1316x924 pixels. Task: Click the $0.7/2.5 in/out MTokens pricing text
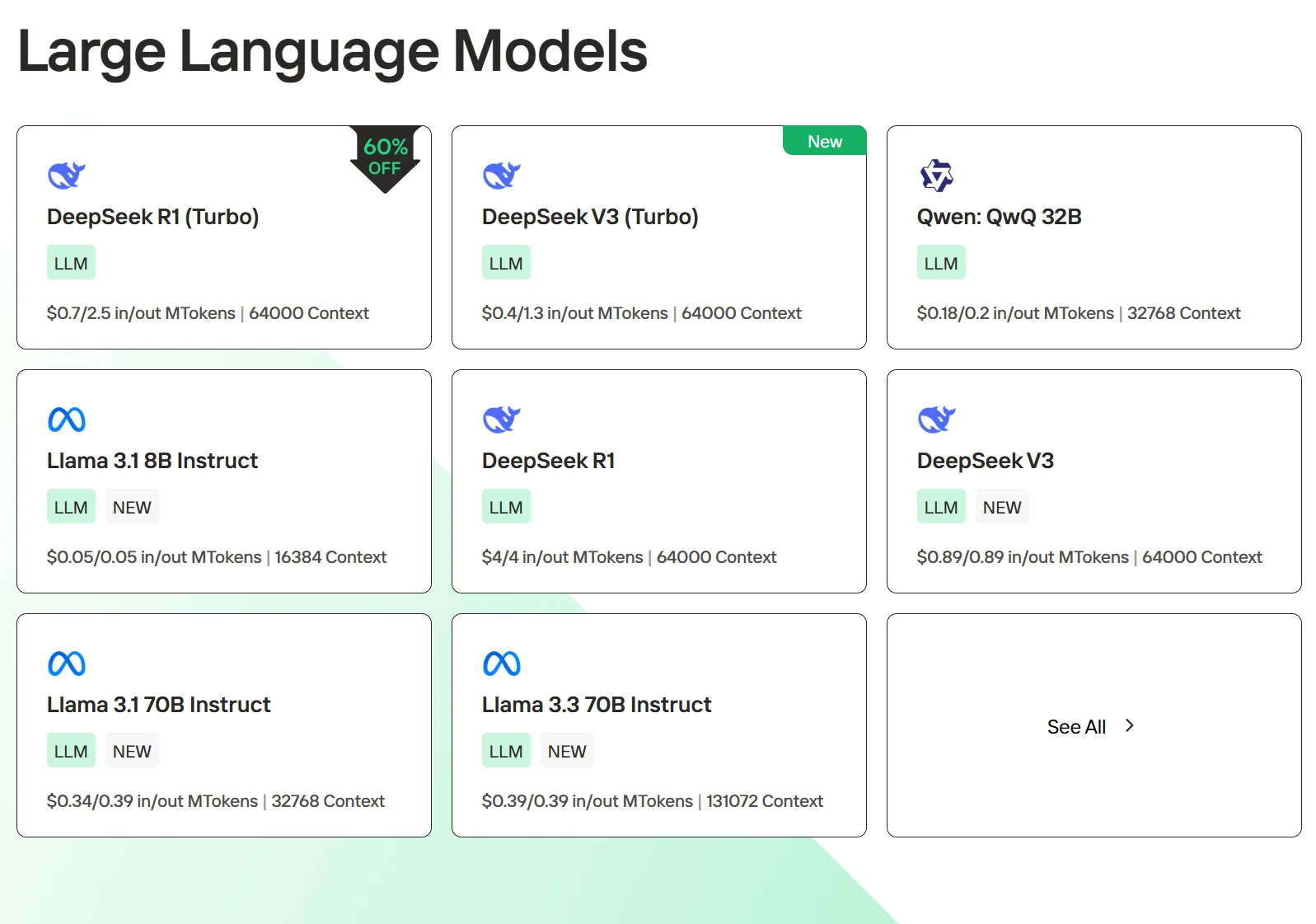(x=141, y=313)
